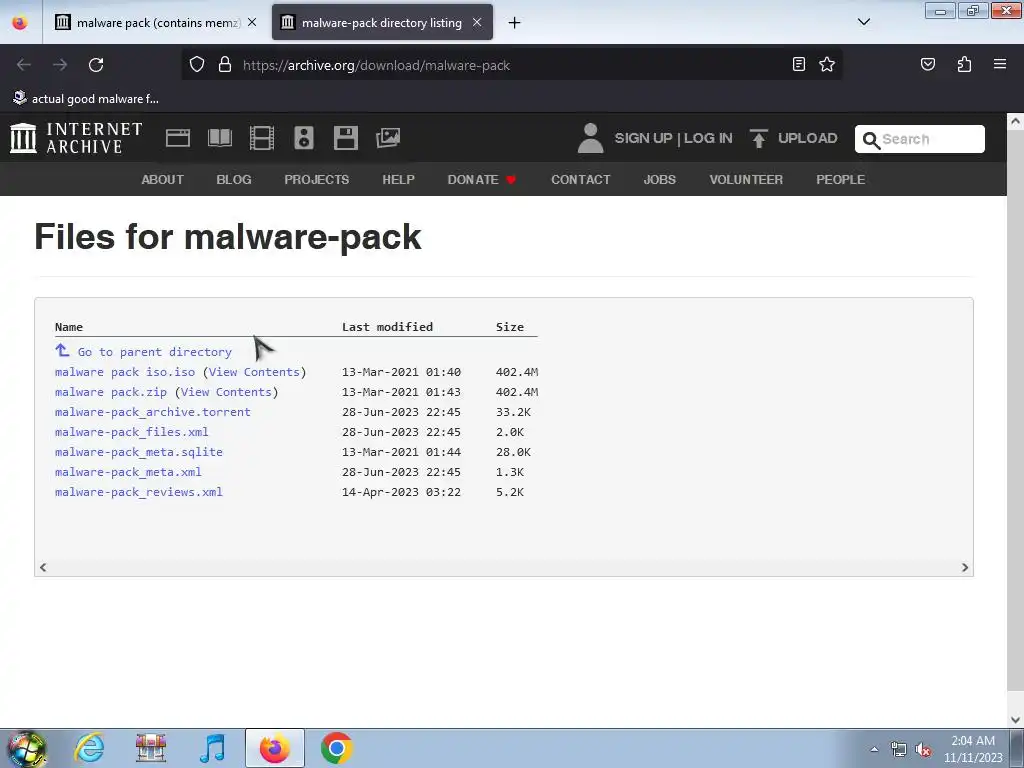Image resolution: width=1024 pixels, height=768 pixels.
Task: Show site security padlock info
Action: click(x=225, y=65)
